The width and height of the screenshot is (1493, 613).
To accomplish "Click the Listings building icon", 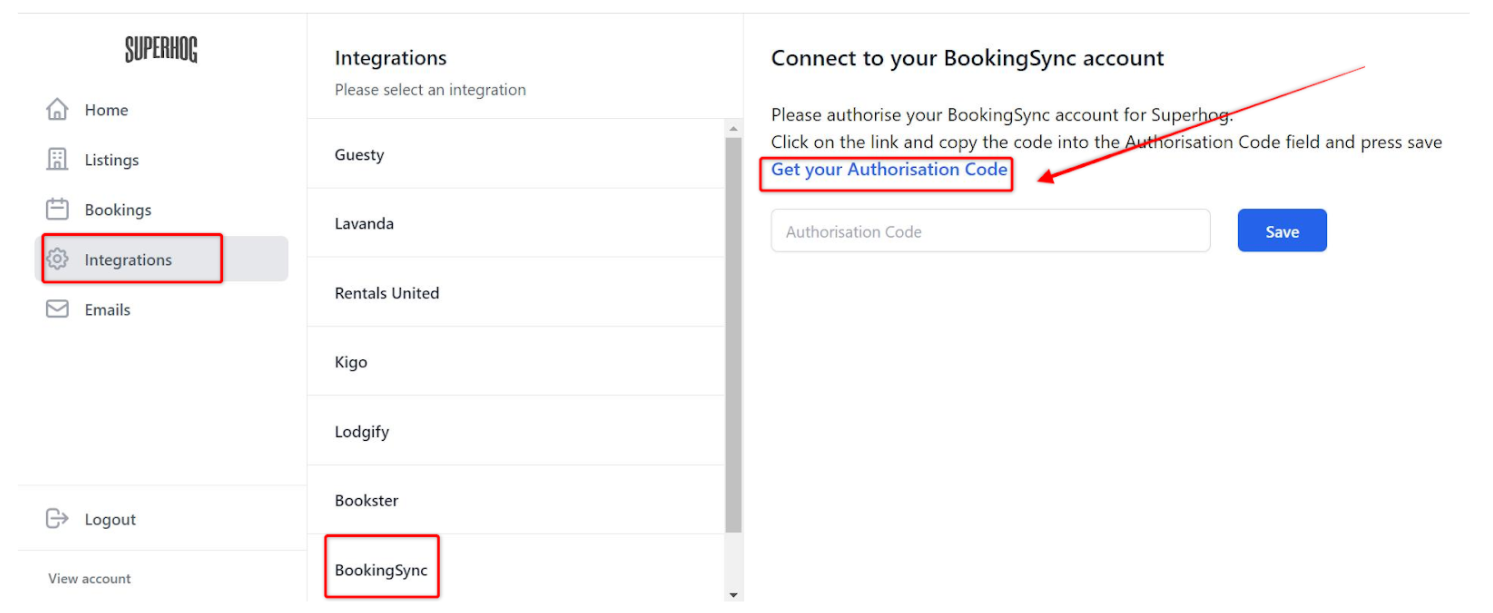I will tap(58, 160).
